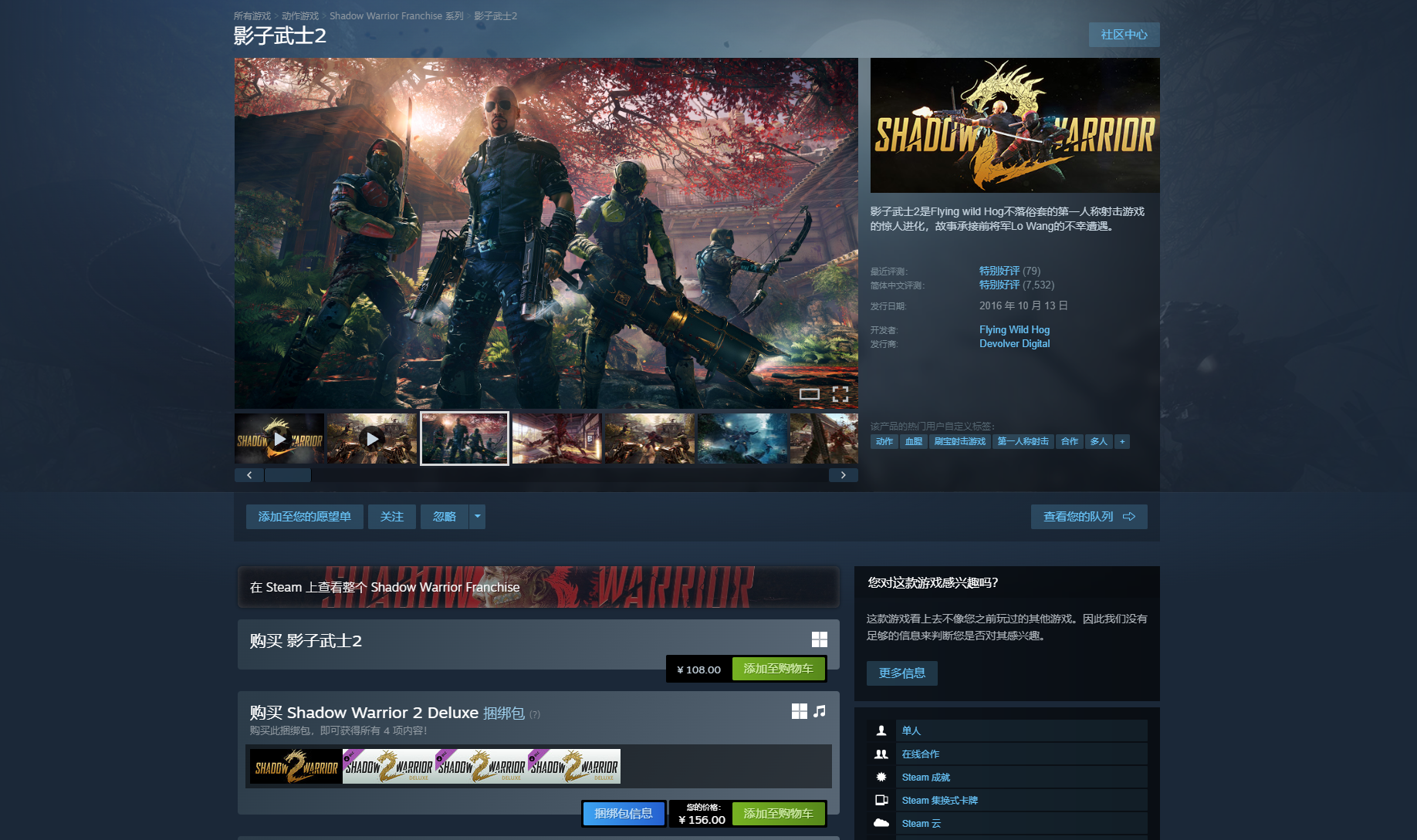Viewport: 1417px width, 840px height.
Task: Click the release date 2016 年 10 月 13 日
Action: (x=1024, y=305)
